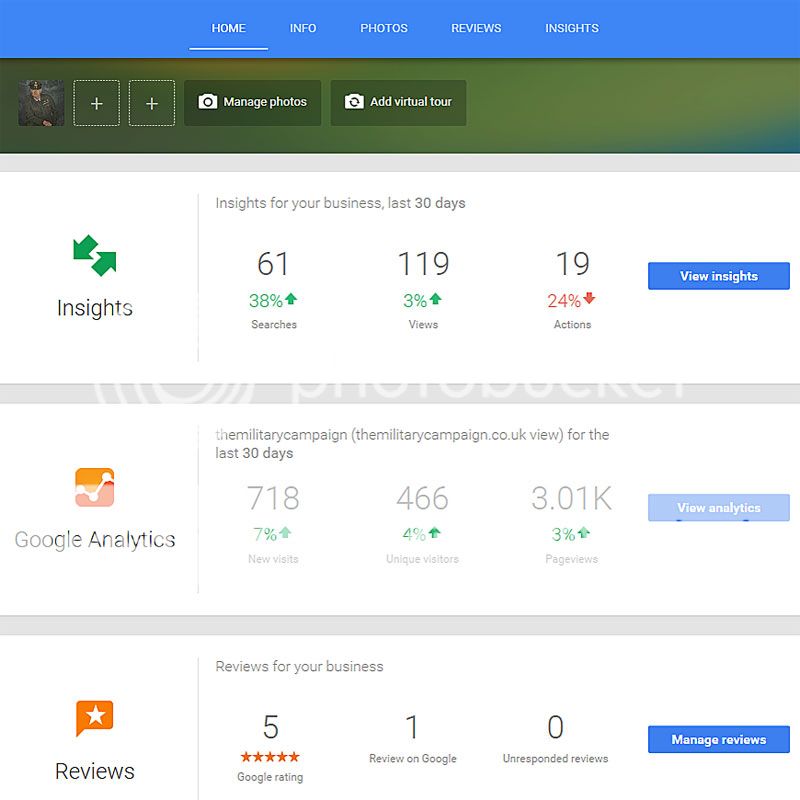This screenshot has height=800, width=800.
Task: Click 'Reviews for your business' heading
Action: coord(299,666)
